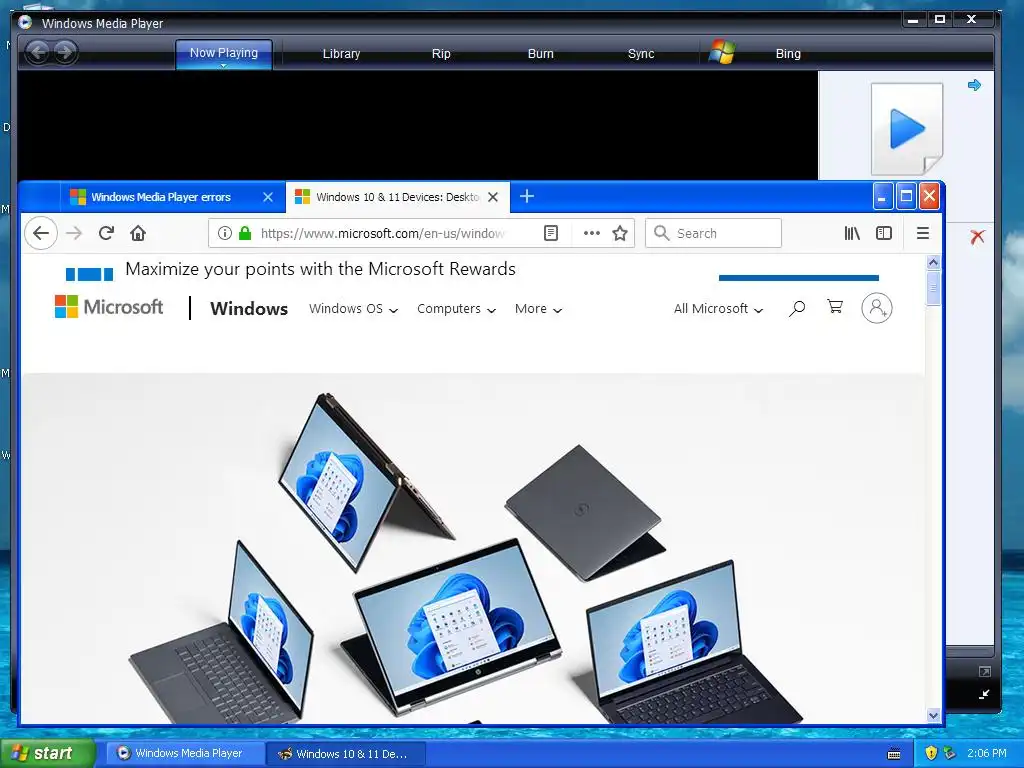Switch to Windows 10 & 11 taskbar button
The image size is (1024, 768).
click(346, 754)
